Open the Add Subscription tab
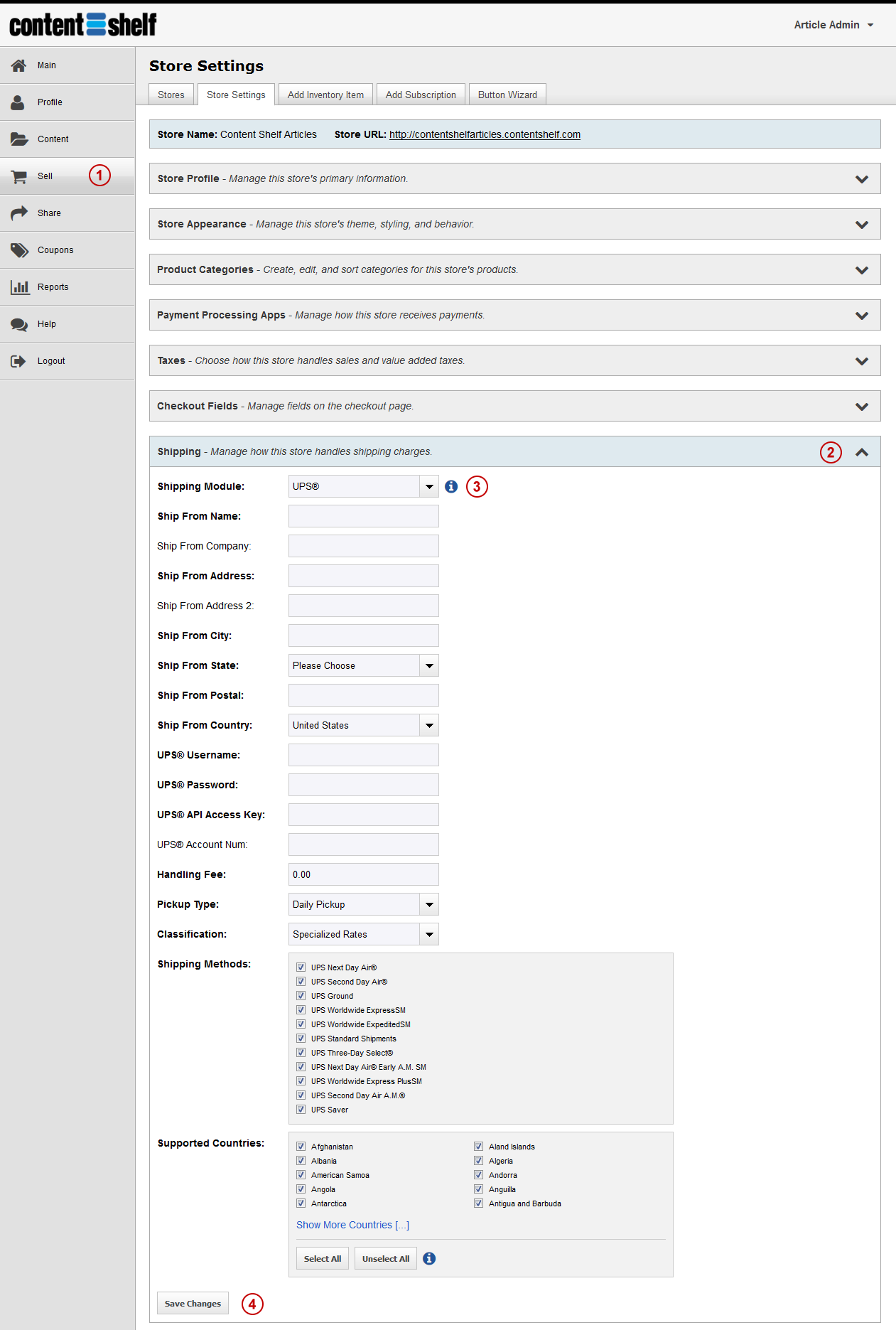896x1330 pixels. click(421, 95)
